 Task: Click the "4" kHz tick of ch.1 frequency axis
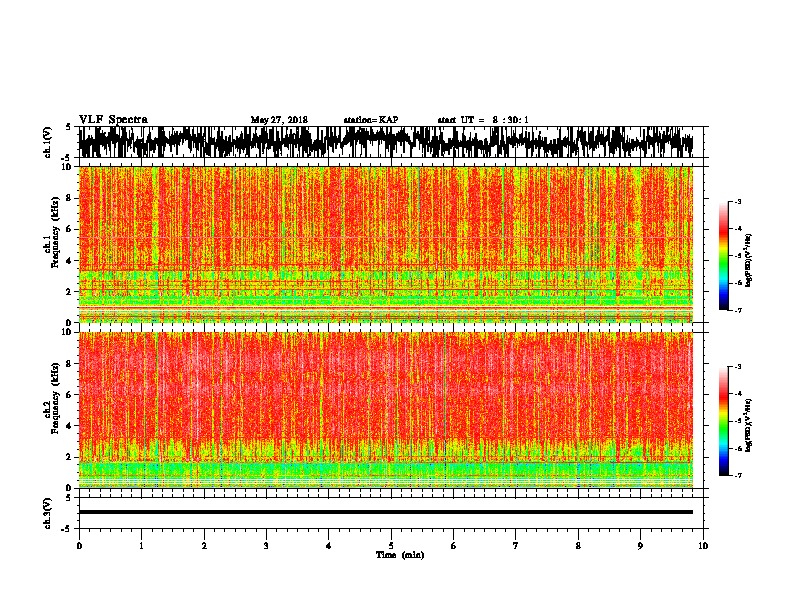click(x=68, y=261)
